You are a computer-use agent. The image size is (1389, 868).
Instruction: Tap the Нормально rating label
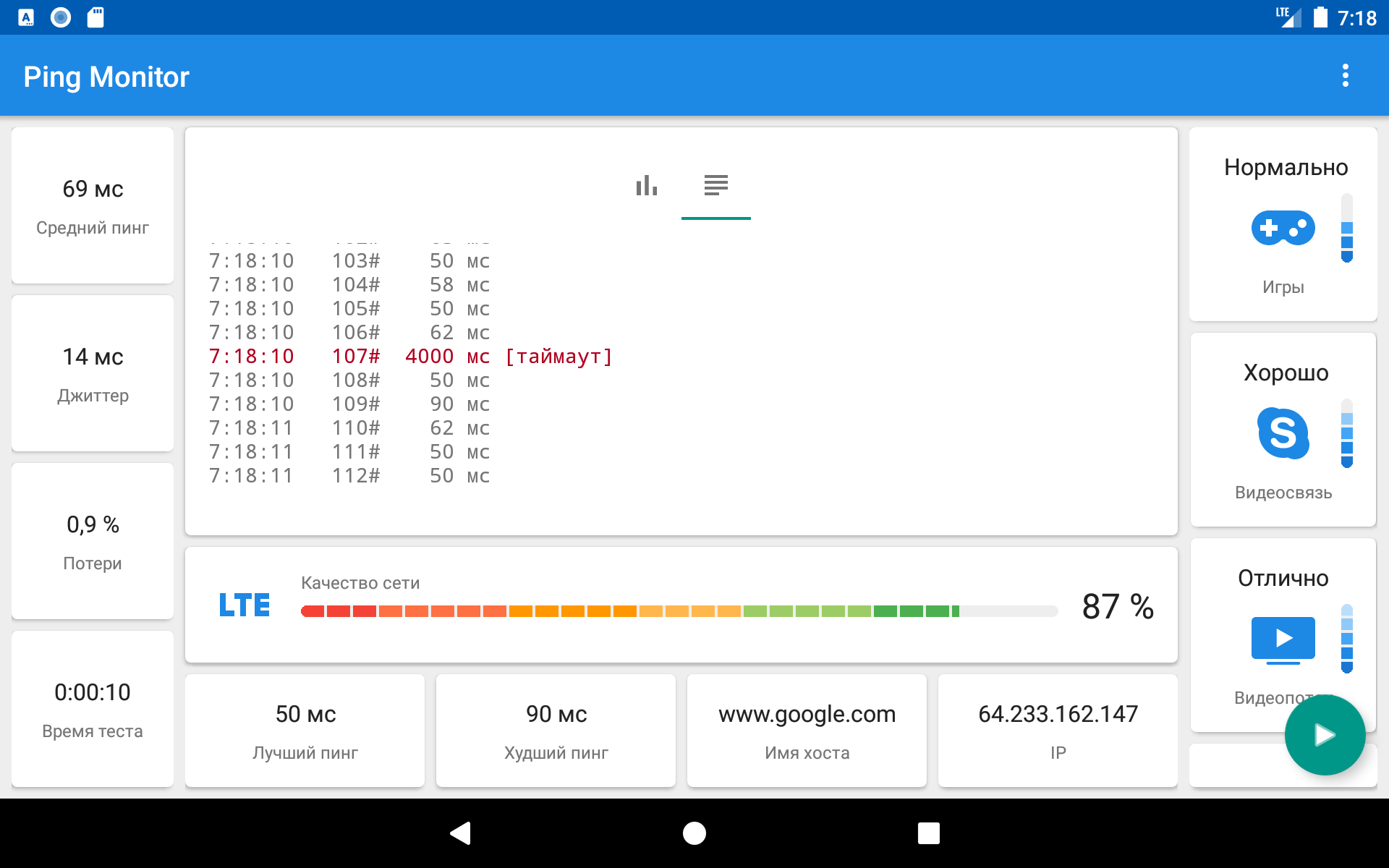pos(1286,167)
